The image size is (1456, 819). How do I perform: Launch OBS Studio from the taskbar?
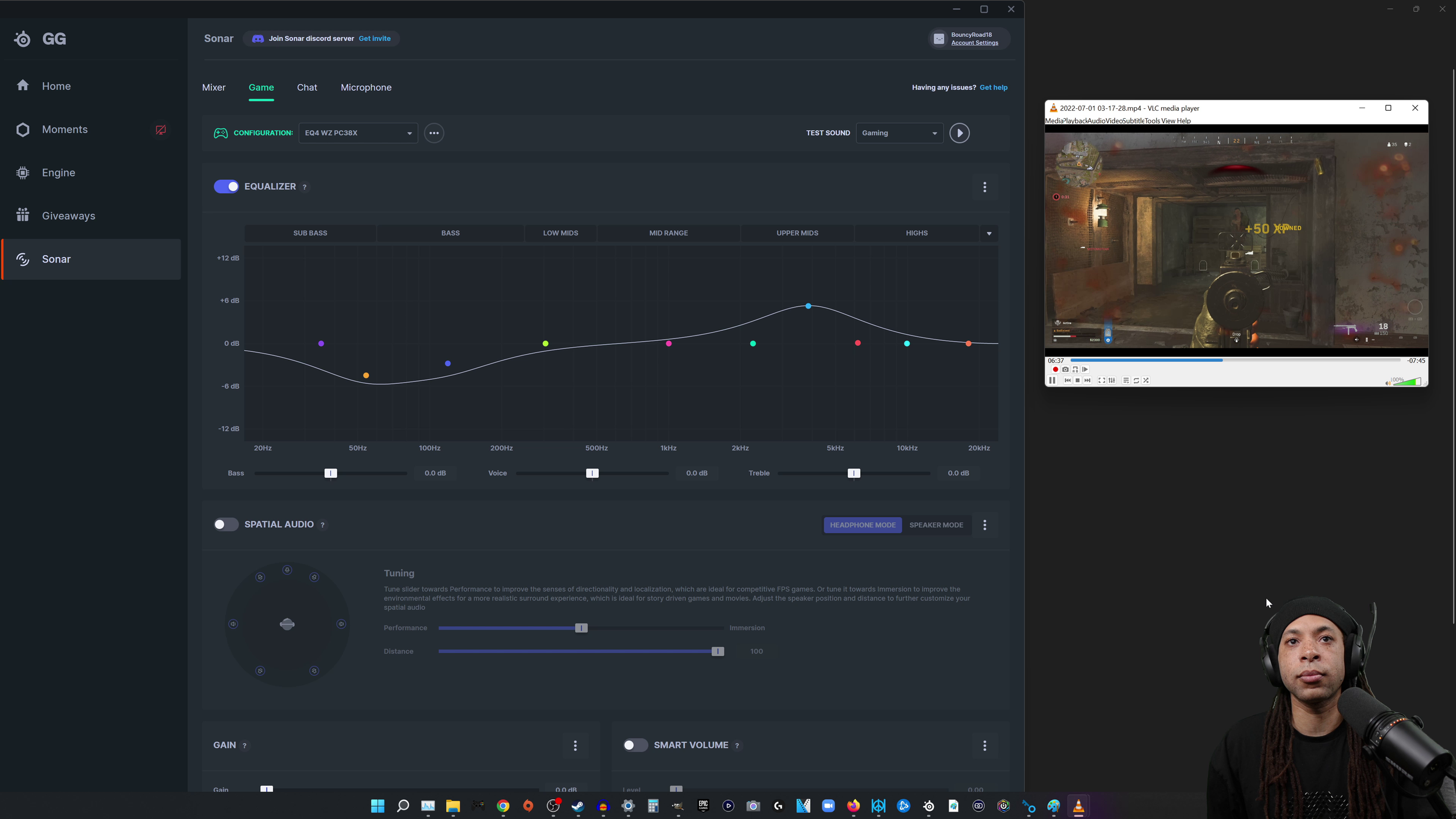(552, 806)
